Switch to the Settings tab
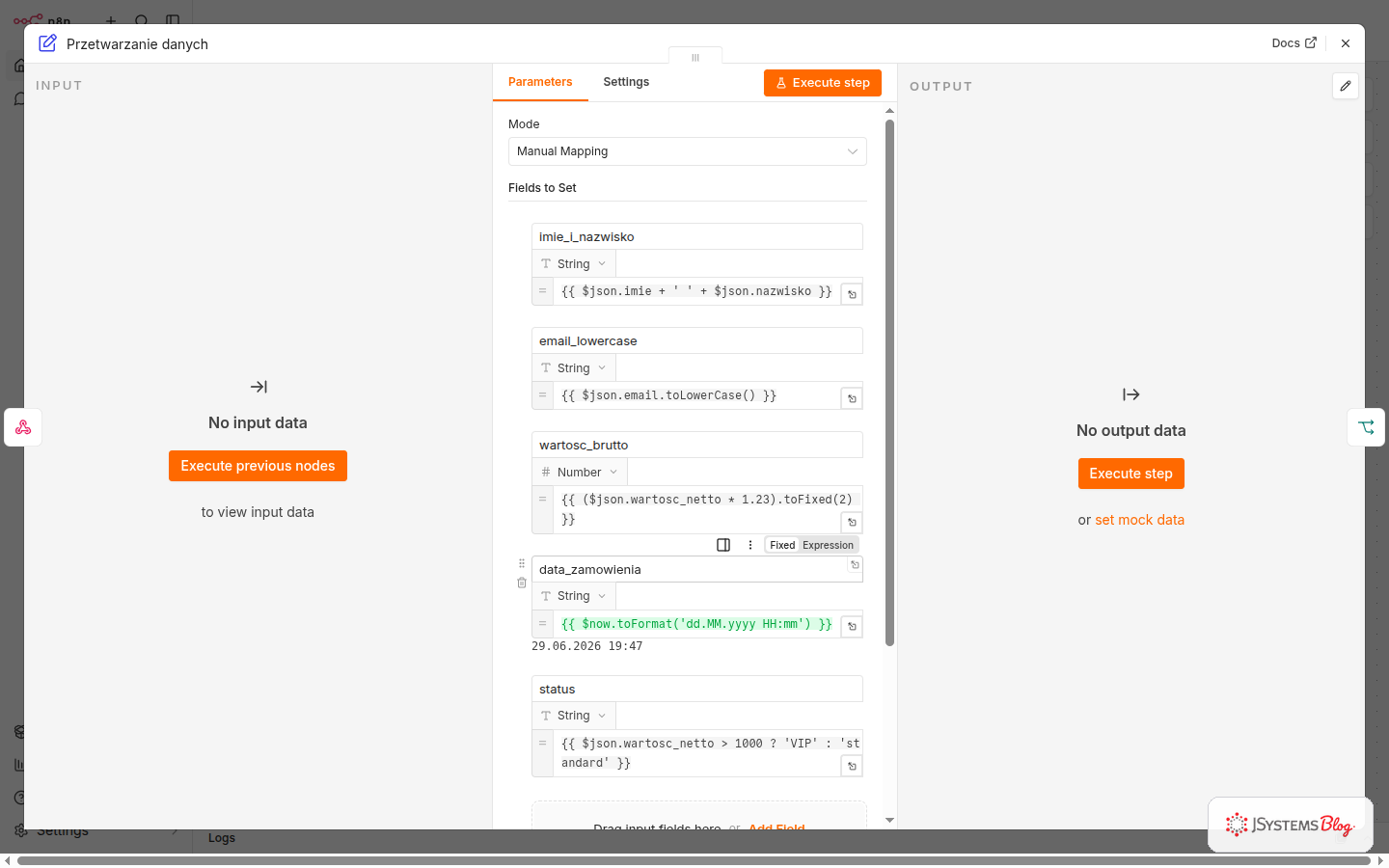The width and height of the screenshot is (1389, 868). click(x=626, y=82)
